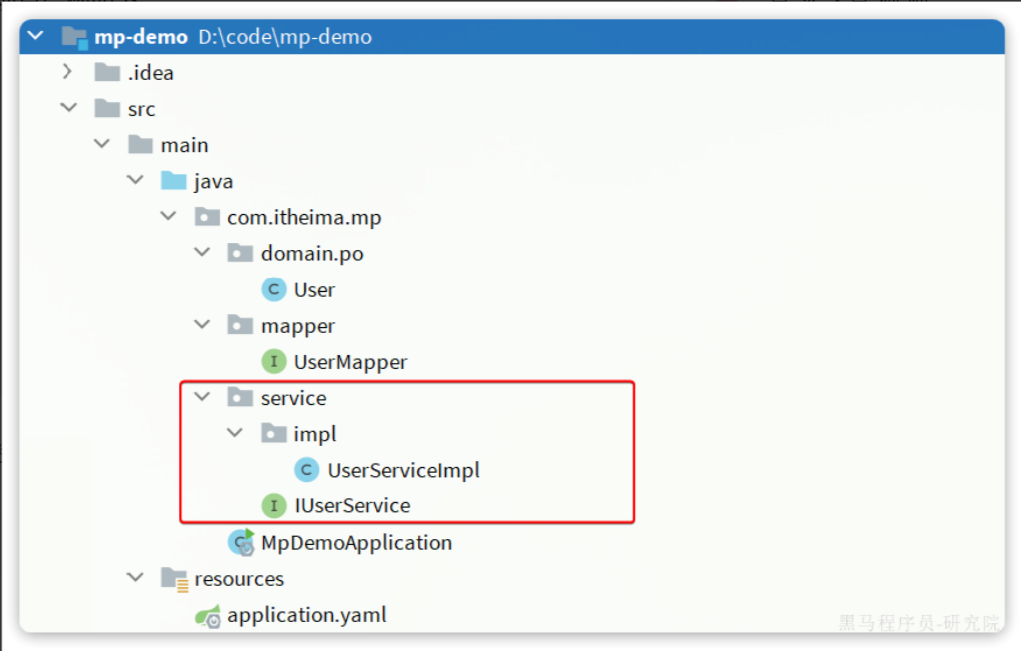Click the IUserService interface icon
Image resolution: width=1021 pixels, height=651 pixels.
(x=273, y=506)
